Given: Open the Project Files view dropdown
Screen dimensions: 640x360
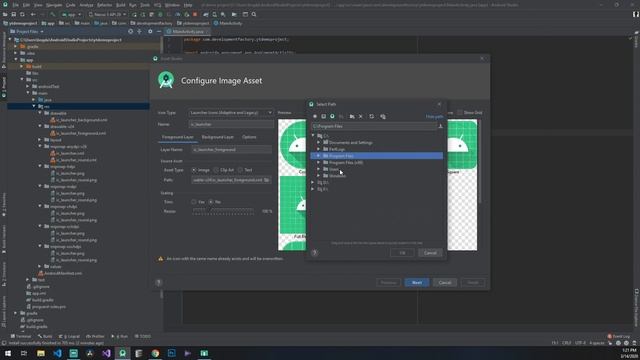Looking at the screenshot, I should [x=27, y=31].
